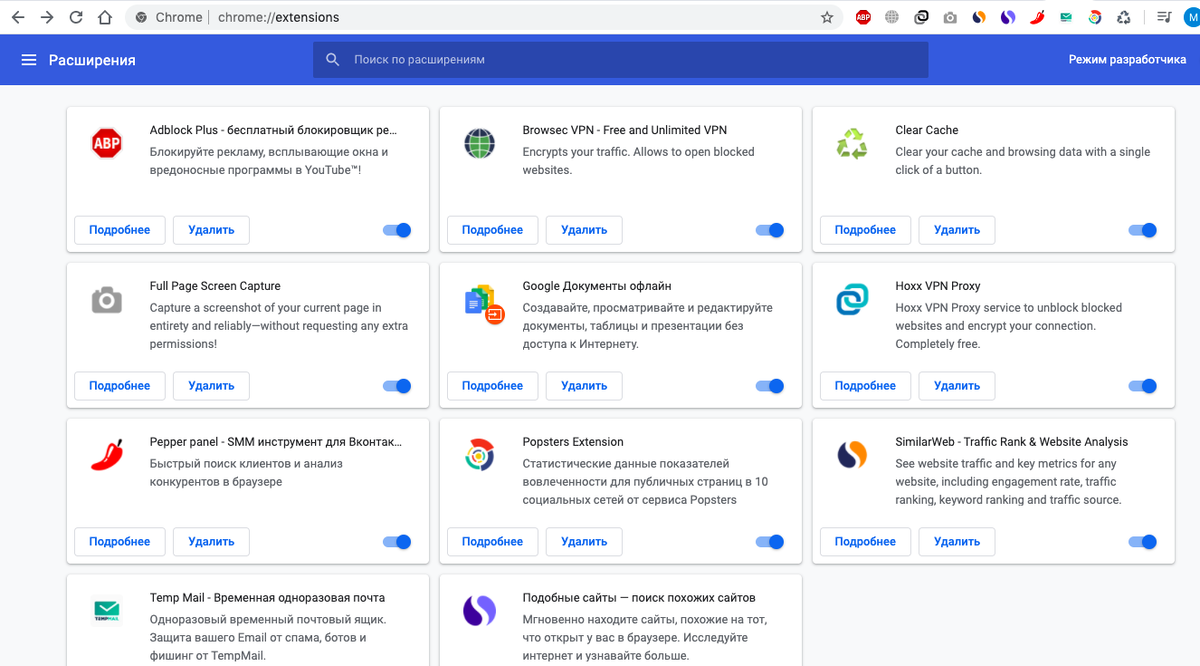Open Подробнее for Pepper panel

[x=120, y=542]
